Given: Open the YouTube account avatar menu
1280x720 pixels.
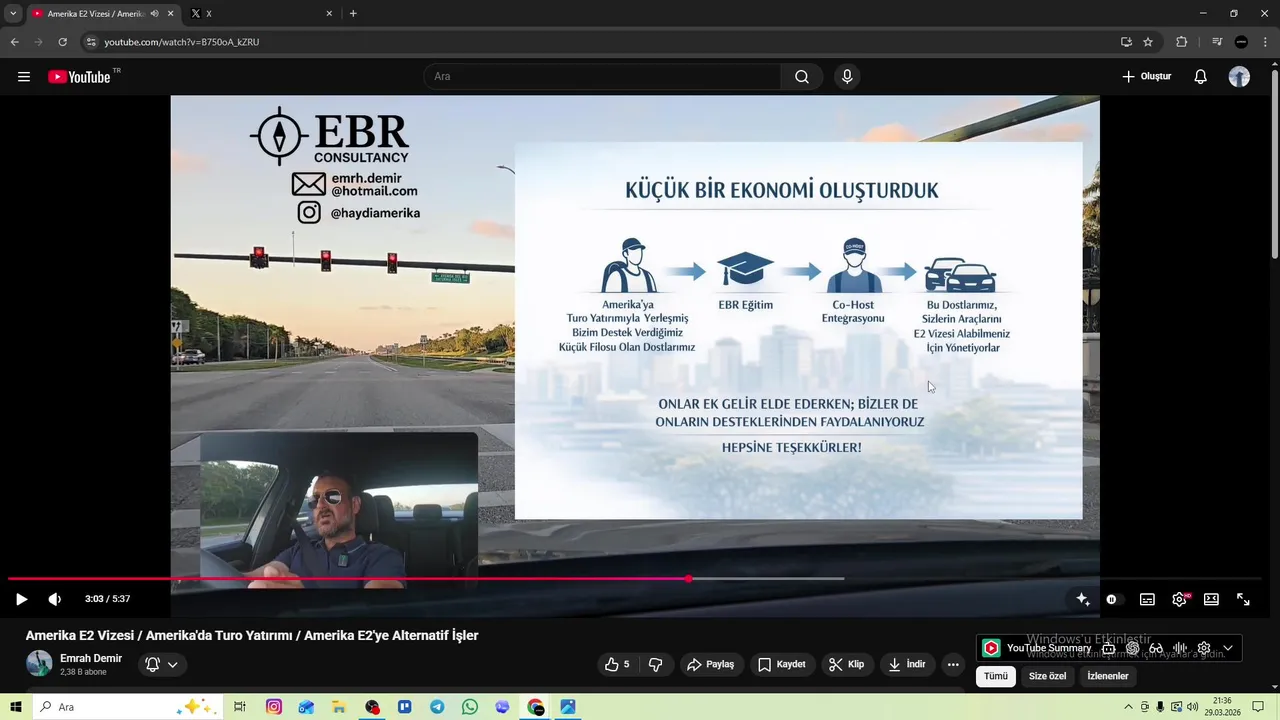Looking at the screenshot, I should coord(1239,77).
